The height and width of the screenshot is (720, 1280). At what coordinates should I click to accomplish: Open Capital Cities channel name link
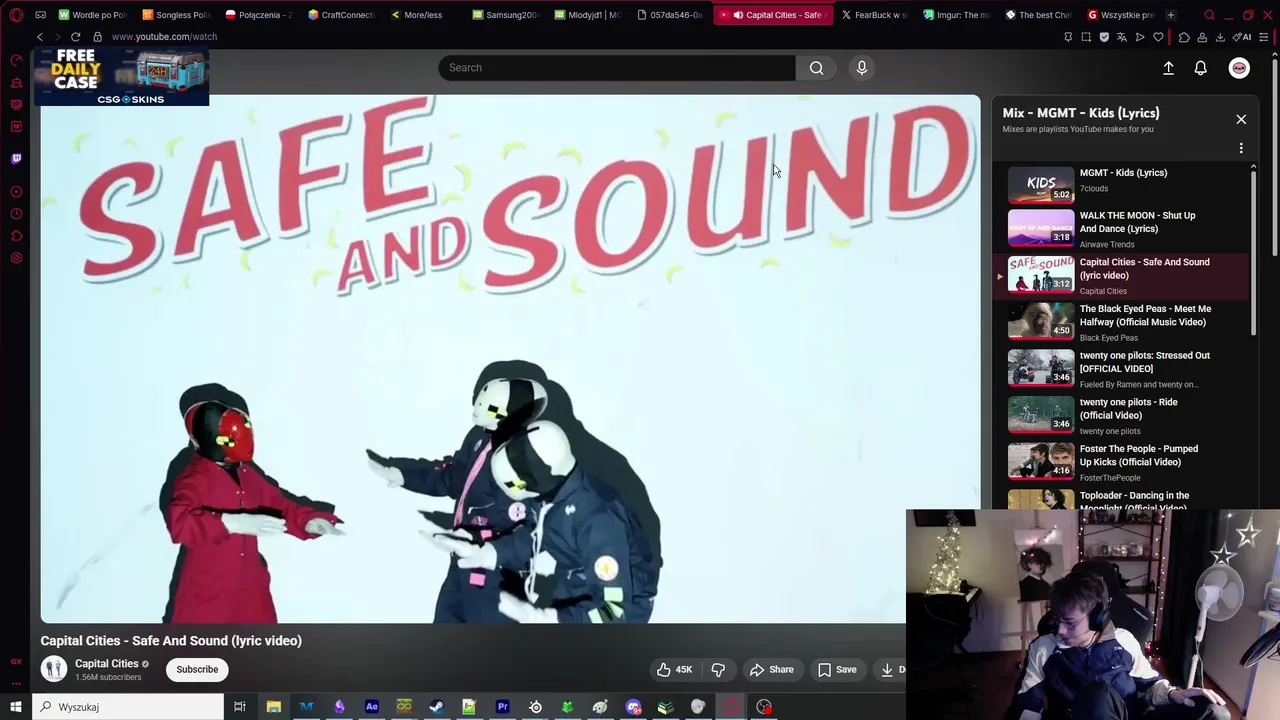(106, 664)
